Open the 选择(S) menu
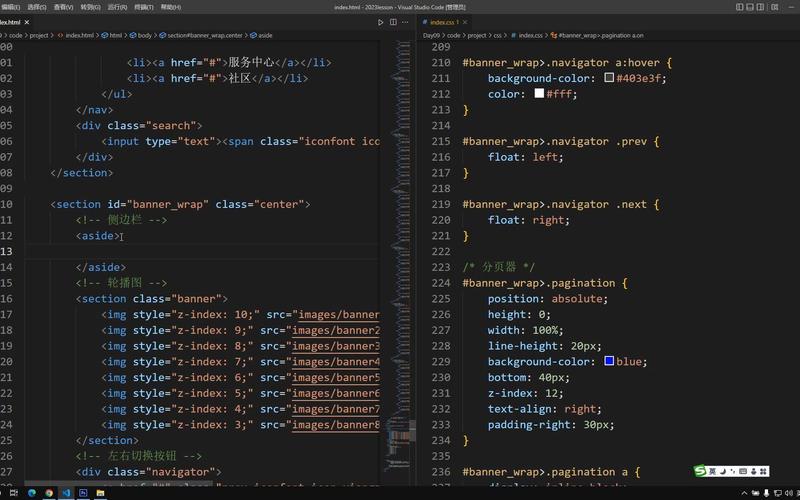This screenshot has height=500, width=800. point(37,7)
